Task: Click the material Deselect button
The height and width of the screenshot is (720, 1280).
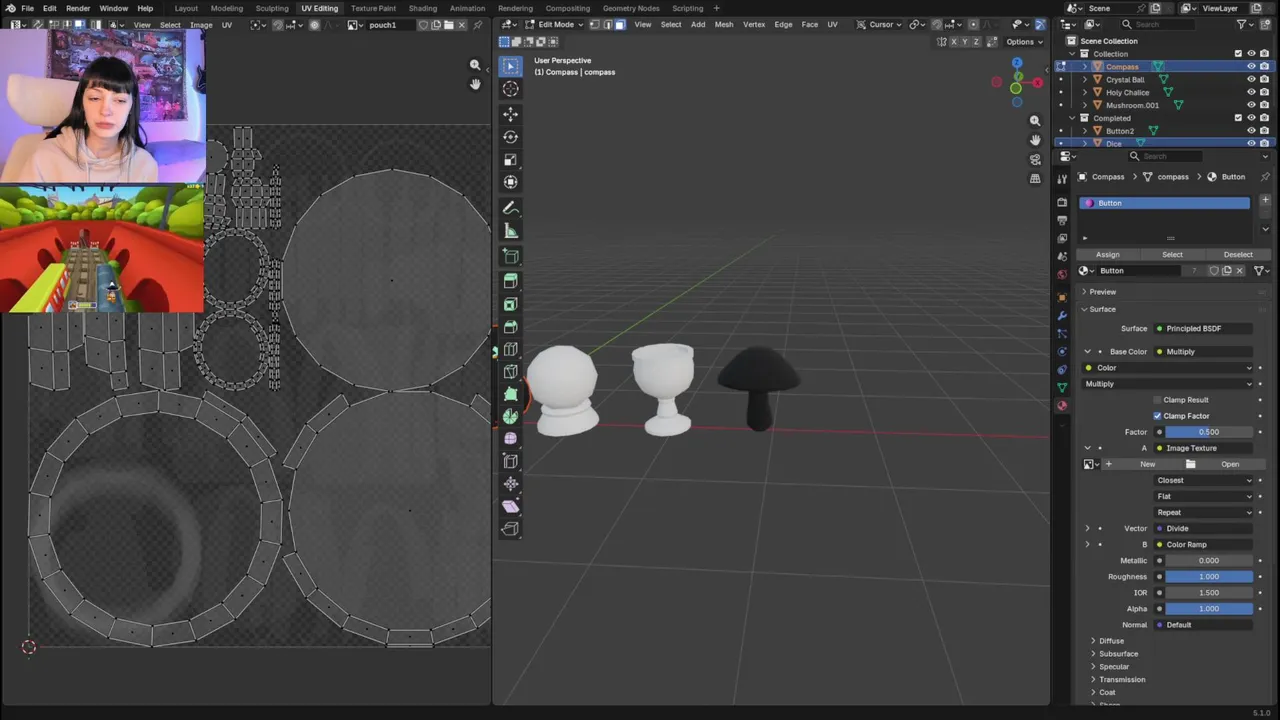Action: coord(1238,255)
